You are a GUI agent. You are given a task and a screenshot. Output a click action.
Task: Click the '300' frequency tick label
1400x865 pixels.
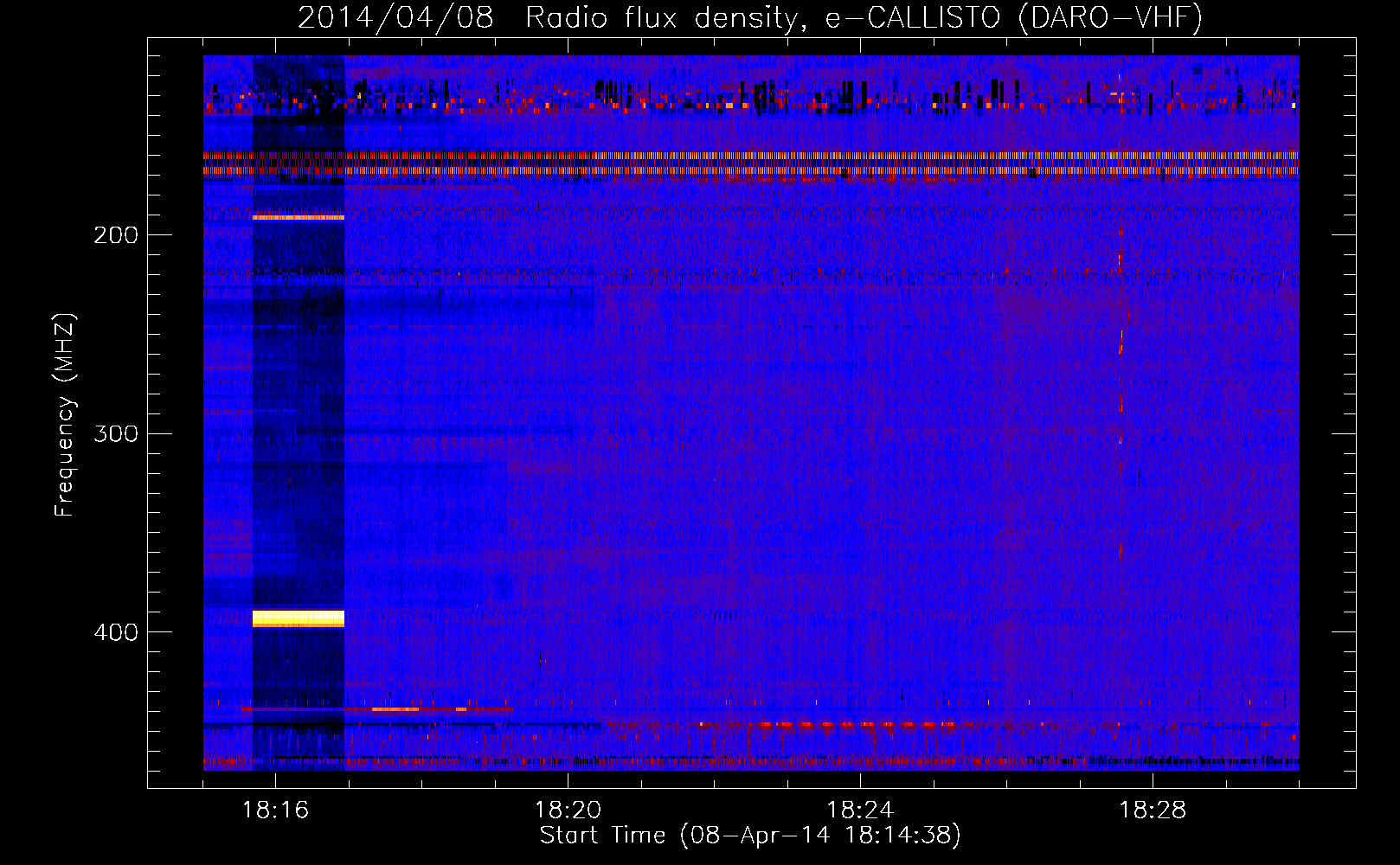click(x=116, y=433)
